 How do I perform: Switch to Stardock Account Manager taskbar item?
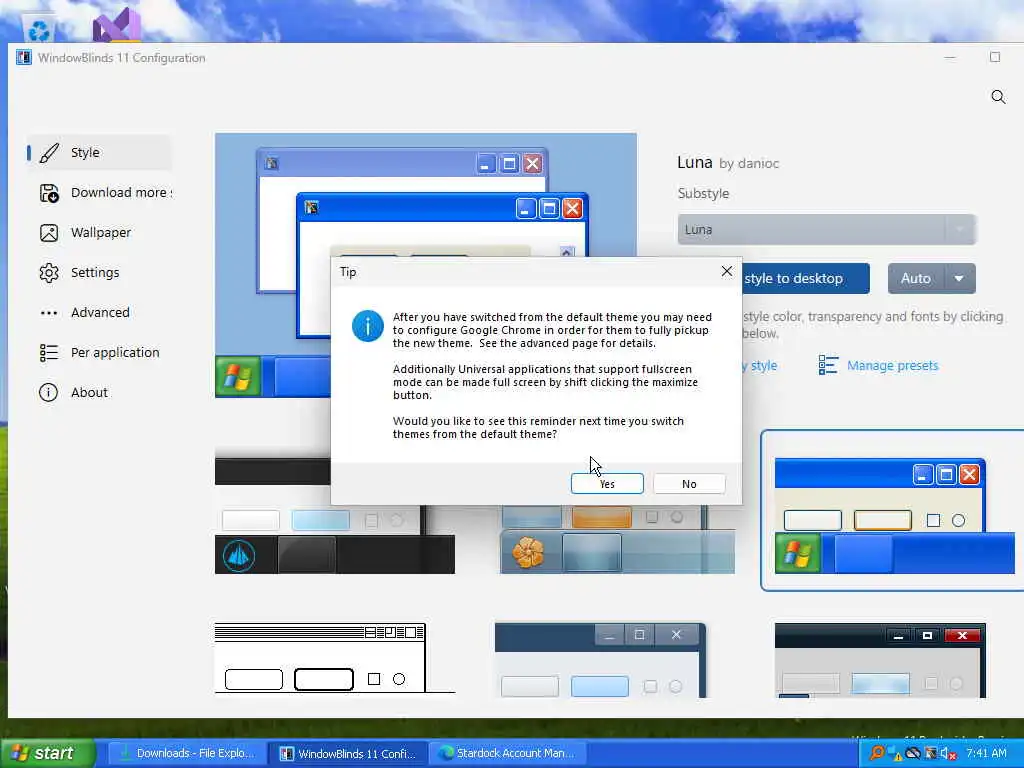click(x=508, y=754)
